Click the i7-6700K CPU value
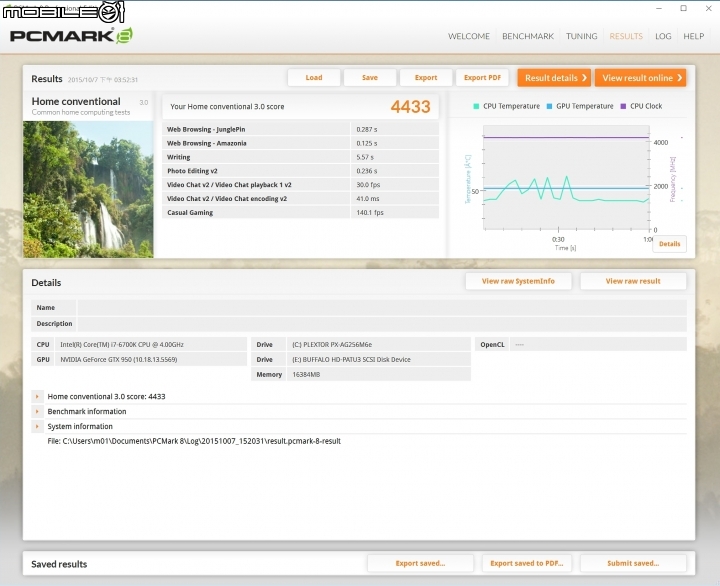The width and height of the screenshot is (720, 586). (122, 344)
